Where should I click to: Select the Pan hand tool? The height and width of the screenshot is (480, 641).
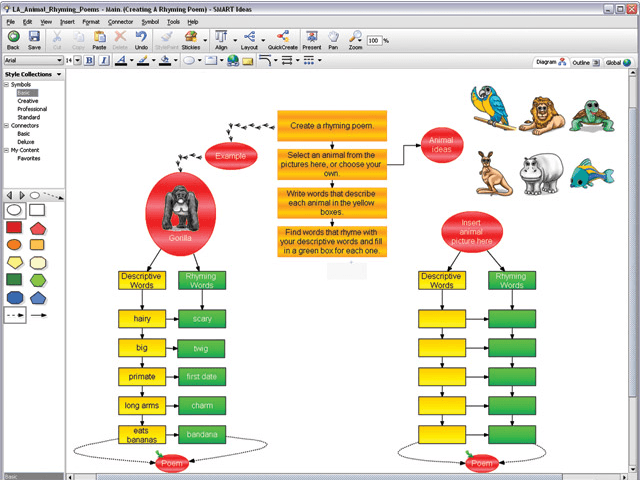point(335,39)
